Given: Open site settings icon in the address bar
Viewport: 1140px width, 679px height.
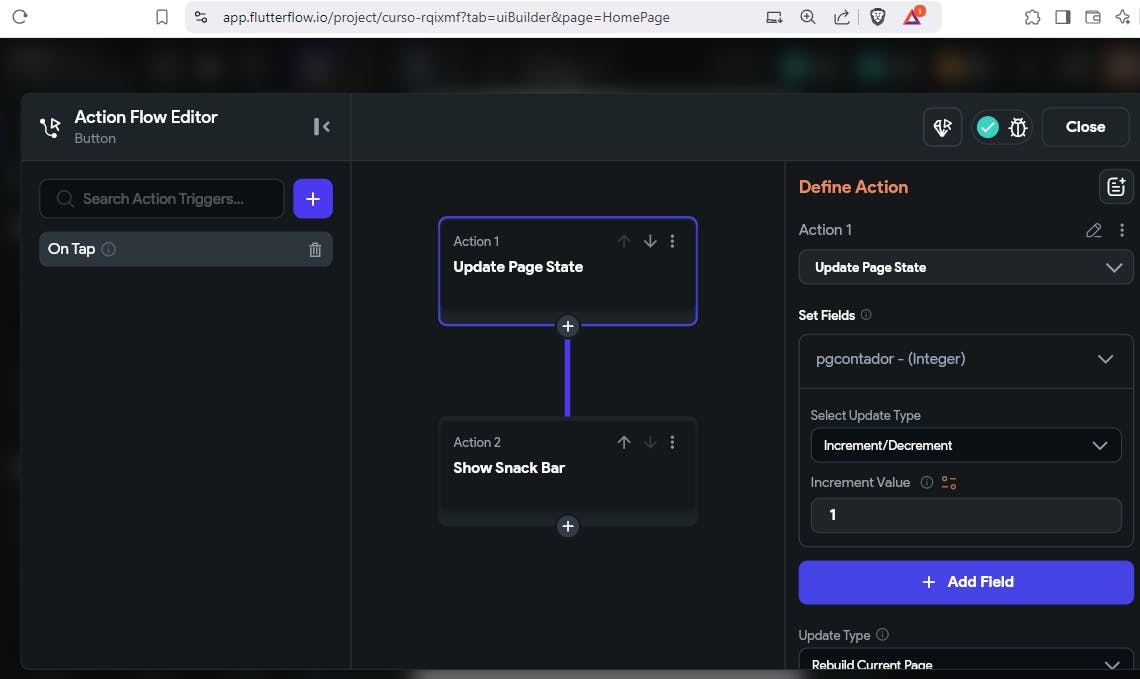Looking at the screenshot, I should pyautogui.click(x=201, y=17).
